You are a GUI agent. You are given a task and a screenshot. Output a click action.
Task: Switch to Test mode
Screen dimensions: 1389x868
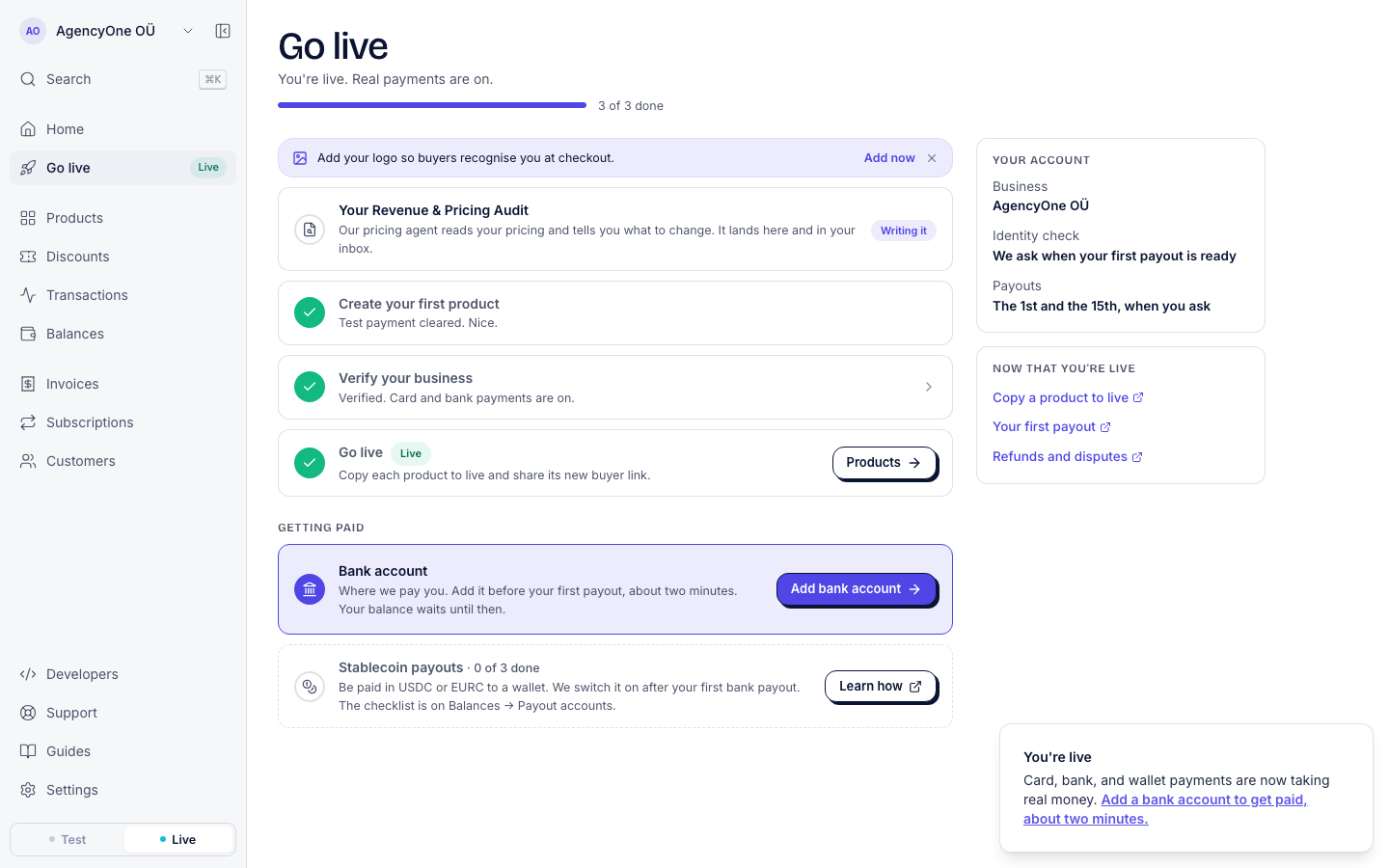coord(68,840)
